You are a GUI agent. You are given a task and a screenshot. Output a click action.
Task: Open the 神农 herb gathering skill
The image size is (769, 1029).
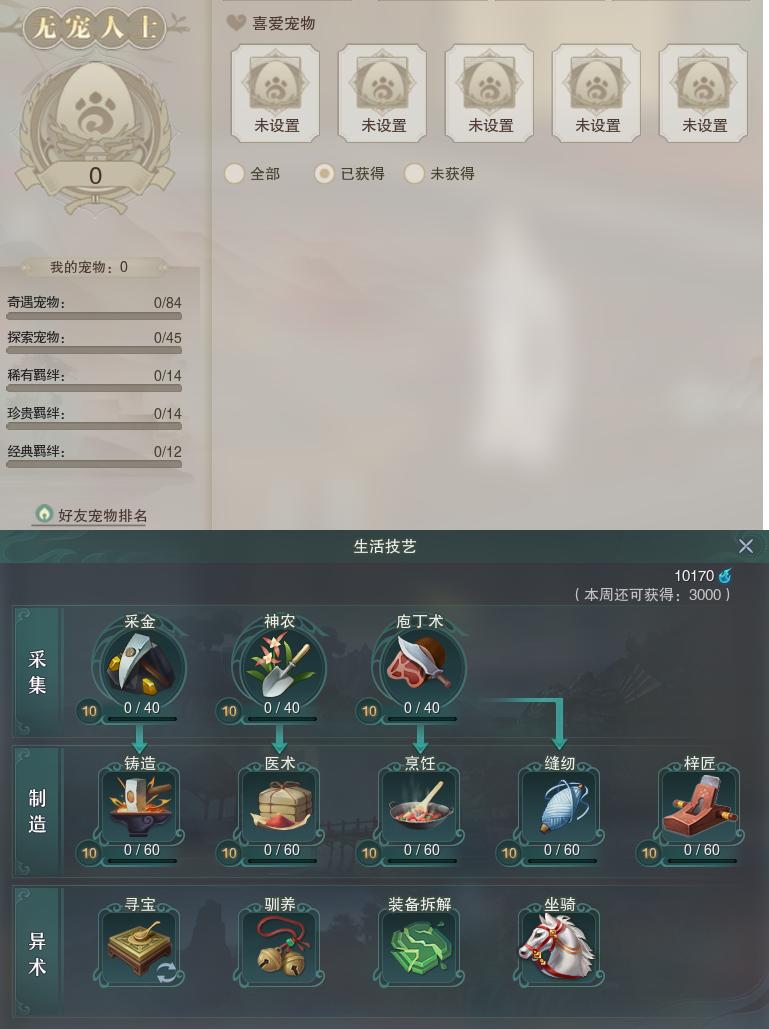[x=280, y=666]
